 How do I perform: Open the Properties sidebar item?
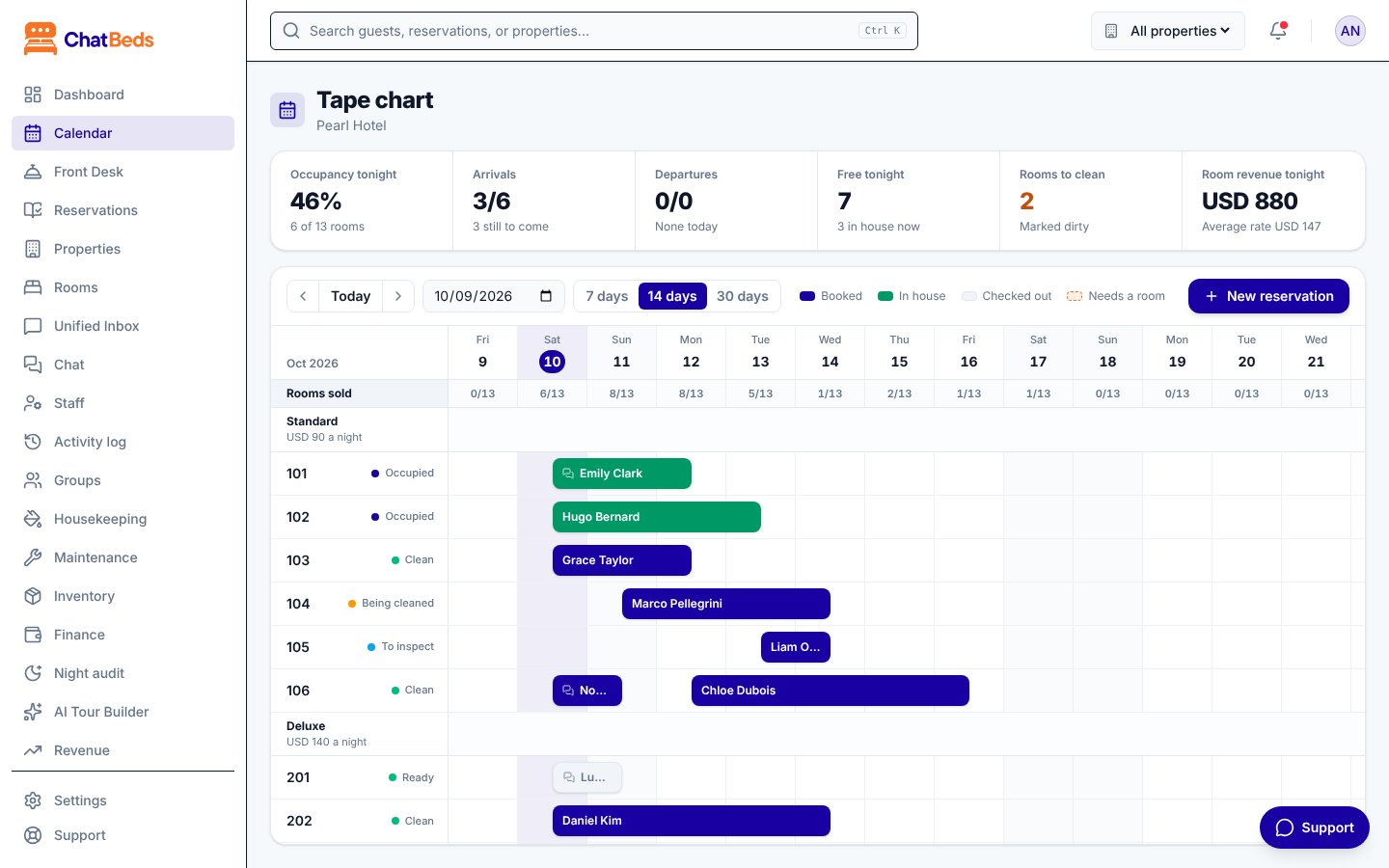(123, 249)
